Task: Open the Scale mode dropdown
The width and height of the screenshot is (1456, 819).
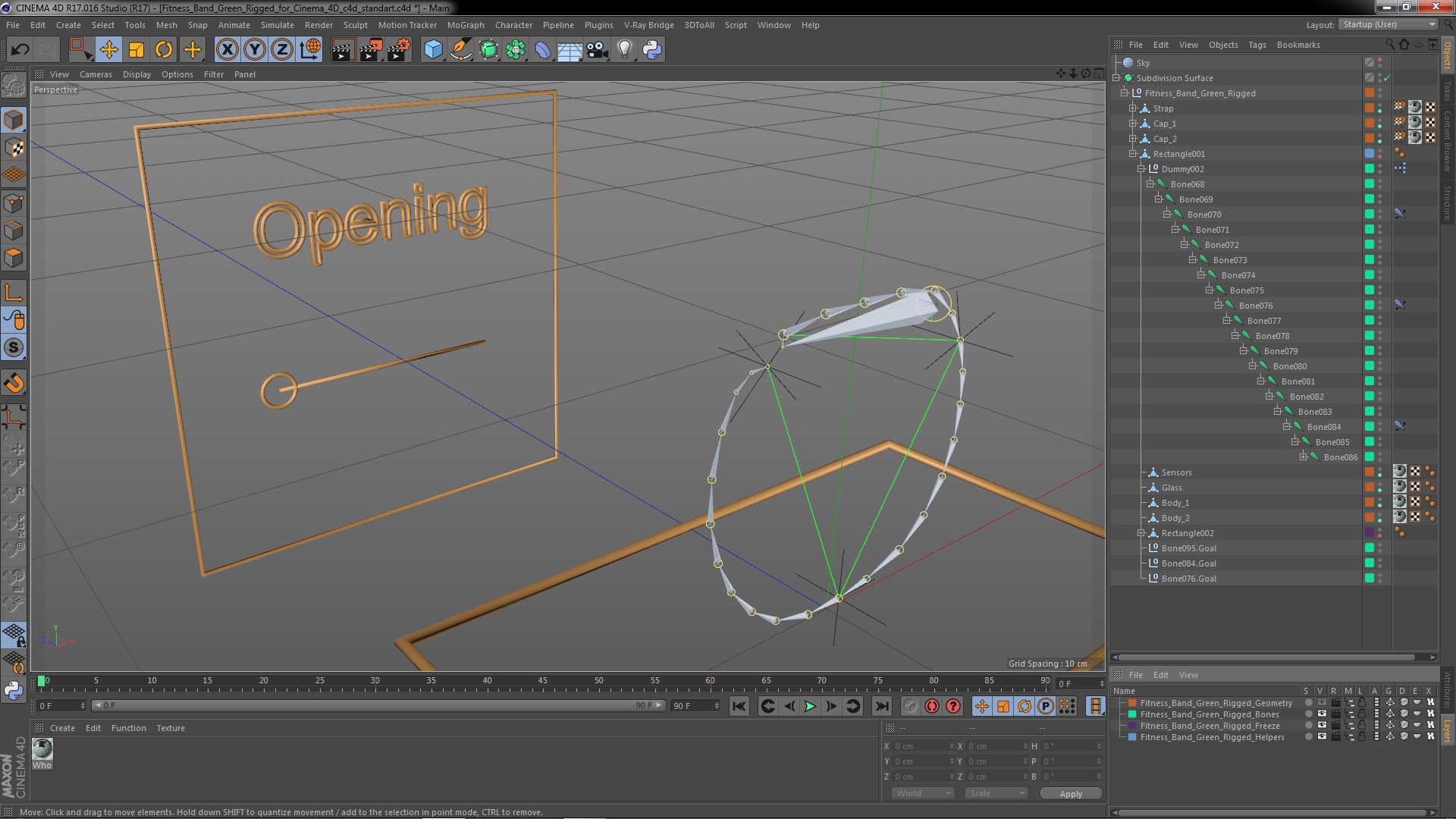Action: point(996,793)
